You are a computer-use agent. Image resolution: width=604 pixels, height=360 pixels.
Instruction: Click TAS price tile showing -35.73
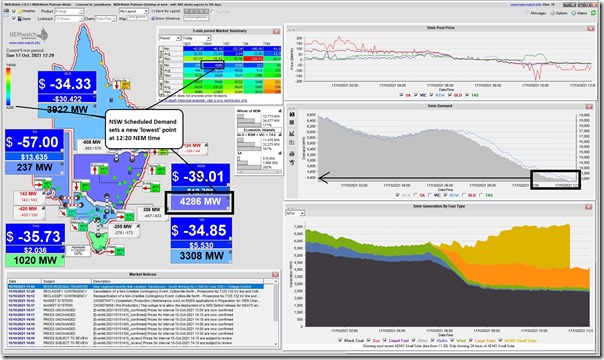[x=35, y=236]
